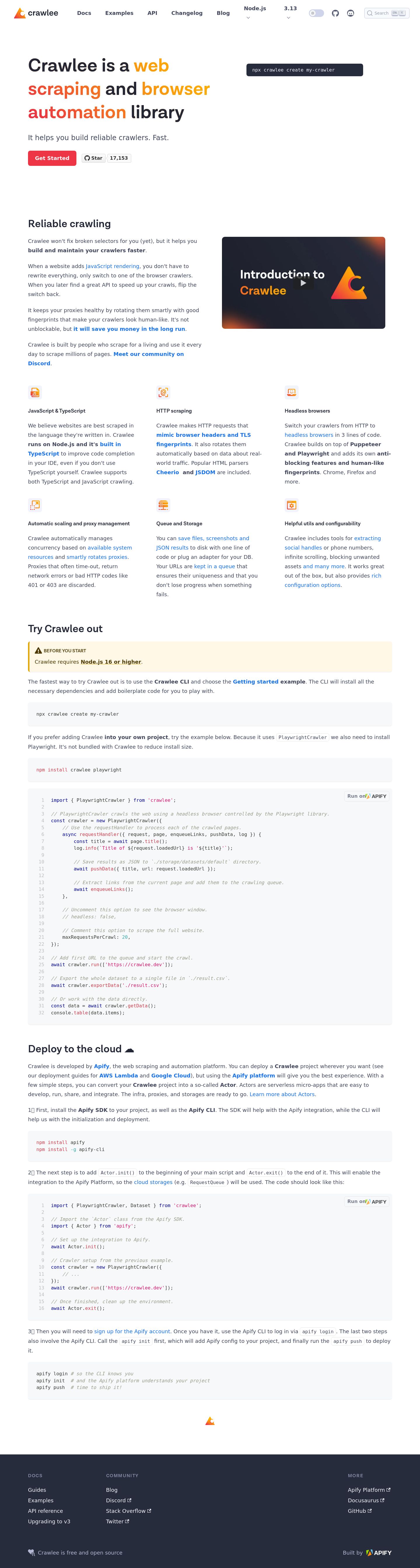Image resolution: width=420 pixels, height=1568 pixels.
Task: Toggle the dark/light mode switch
Action: [x=316, y=13]
